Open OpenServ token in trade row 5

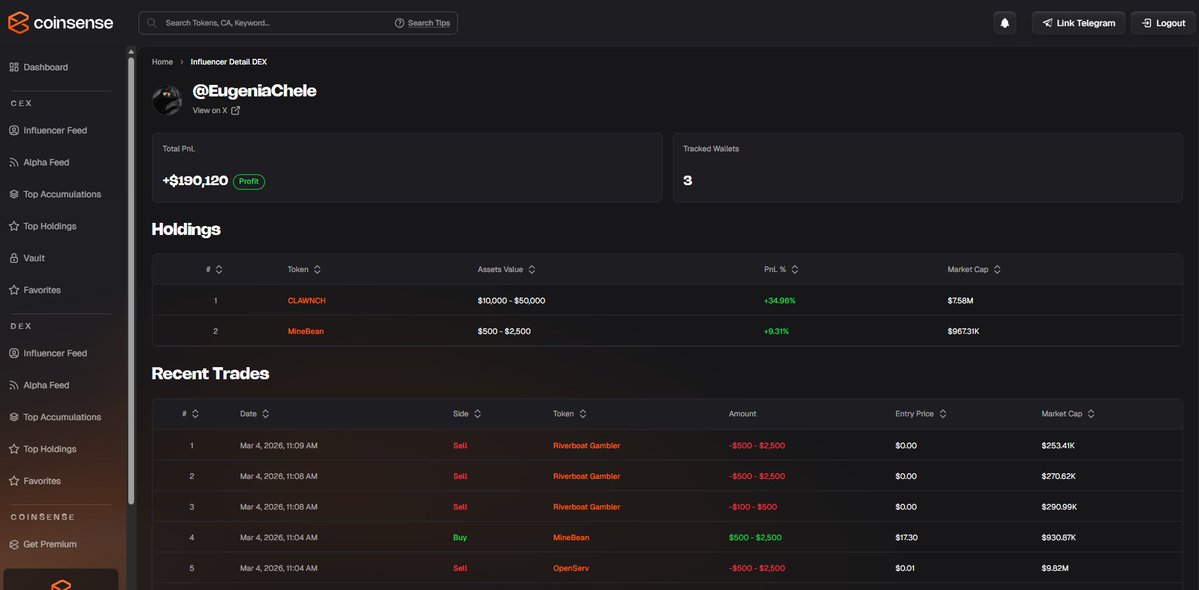pos(571,568)
